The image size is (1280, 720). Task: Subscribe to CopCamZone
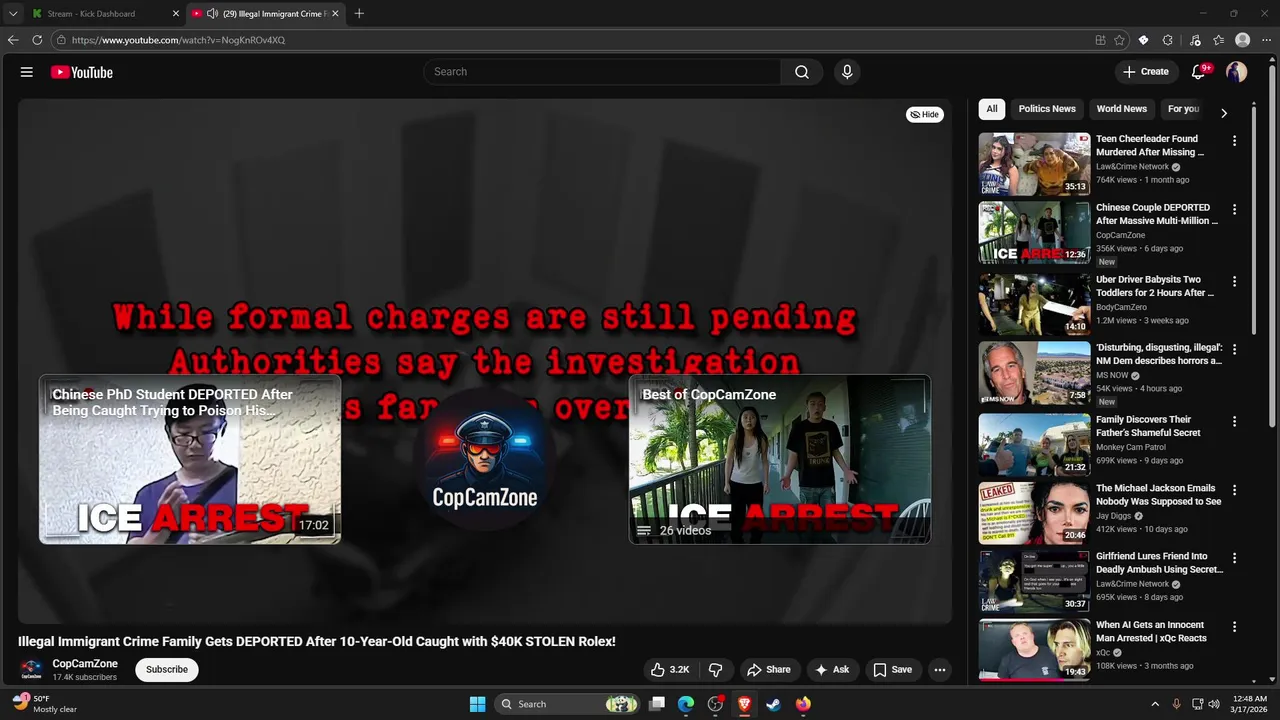click(x=167, y=670)
